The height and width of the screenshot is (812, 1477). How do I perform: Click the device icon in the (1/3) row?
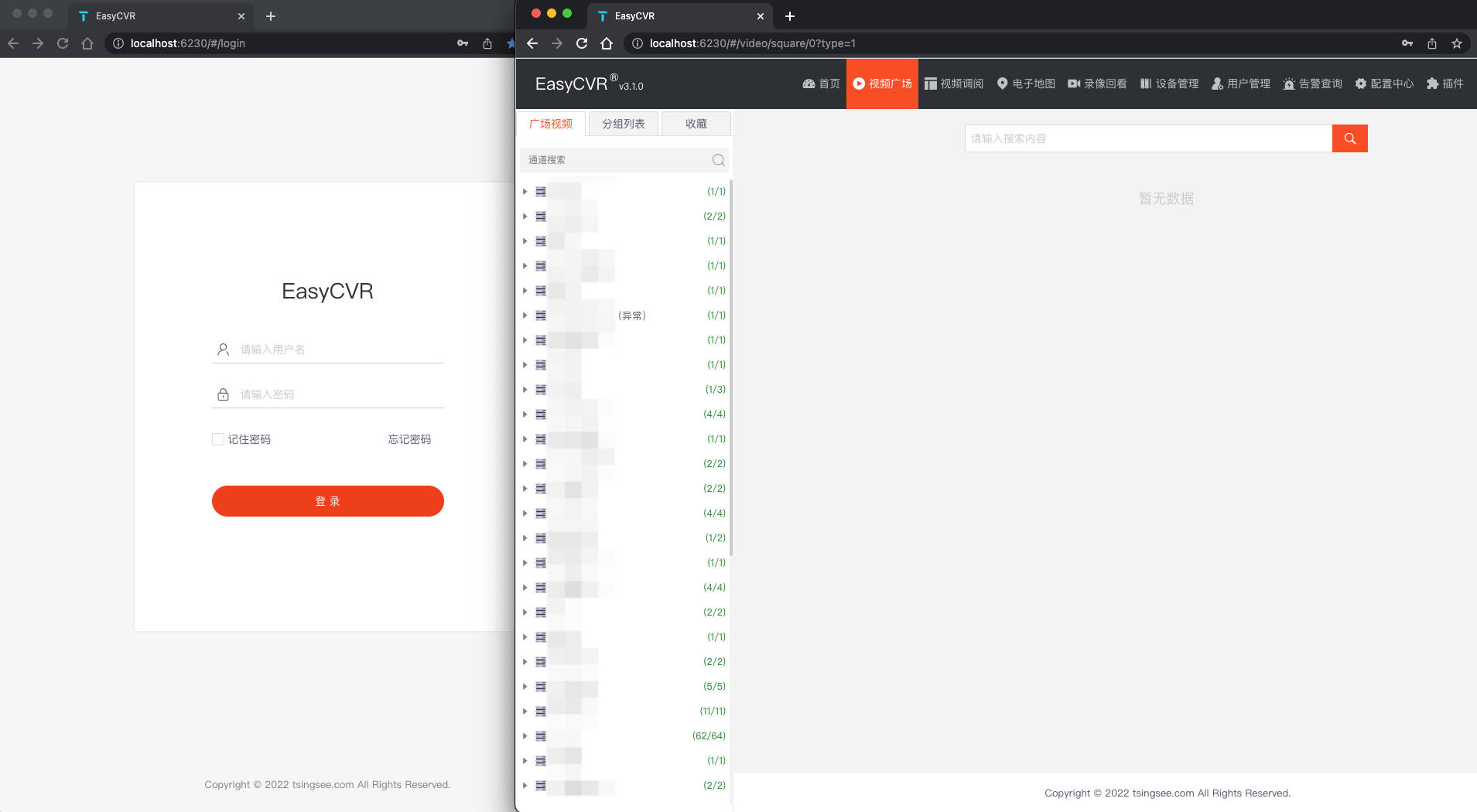[541, 390]
